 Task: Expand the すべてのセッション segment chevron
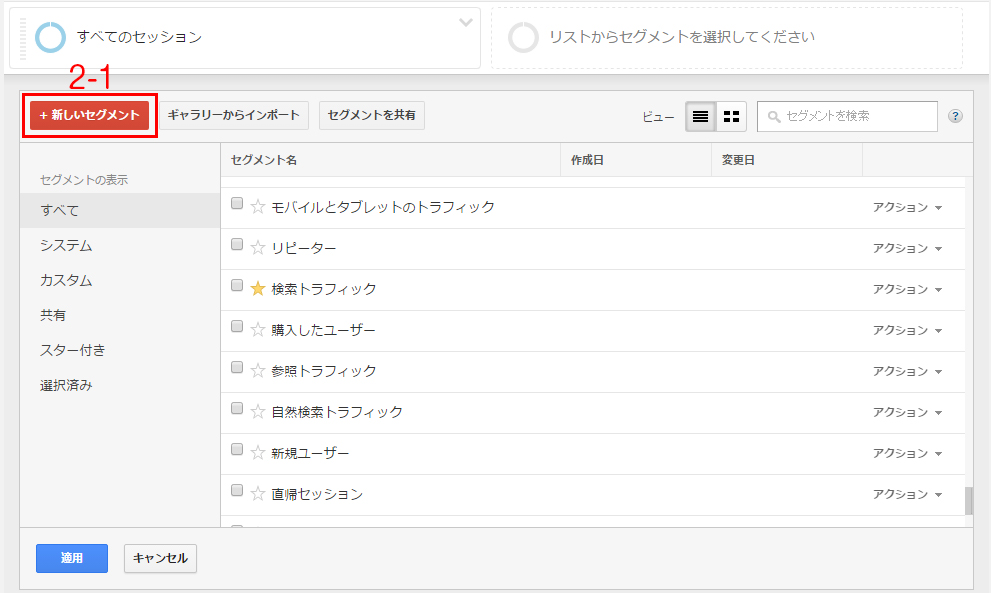coord(466,23)
